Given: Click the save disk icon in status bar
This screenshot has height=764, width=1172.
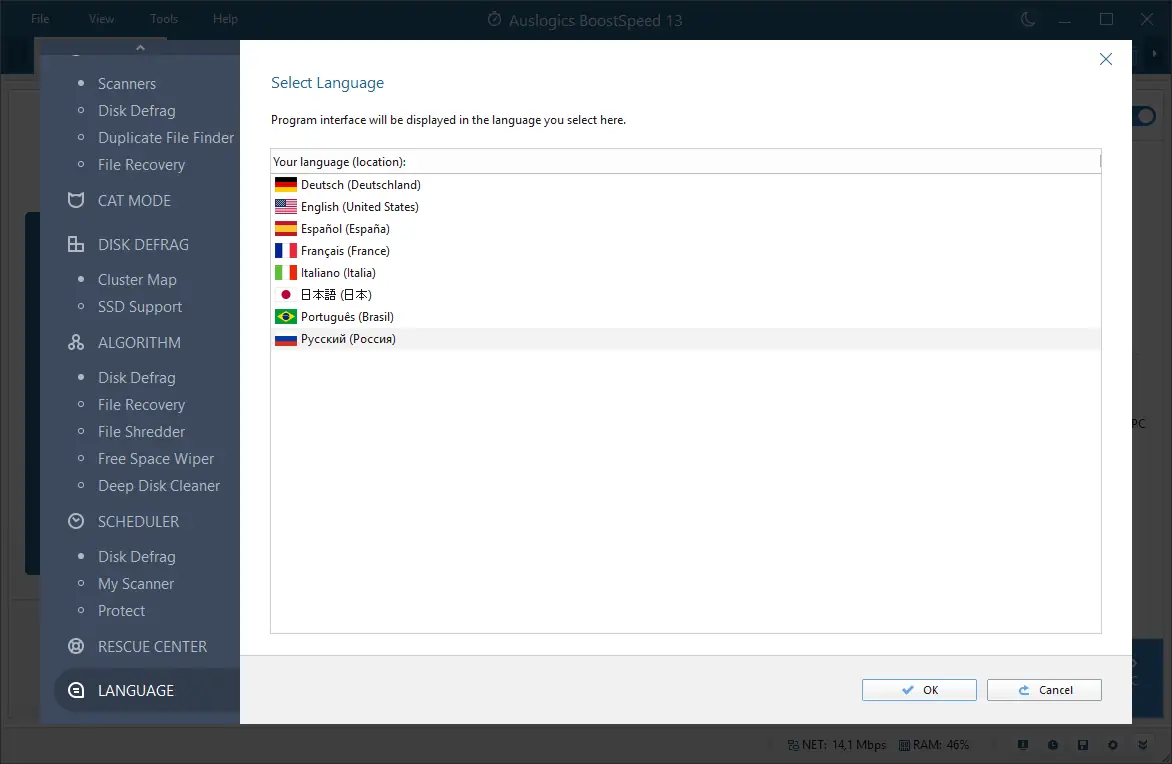Looking at the screenshot, I should pyautogui.click(x=1082, y=745).
